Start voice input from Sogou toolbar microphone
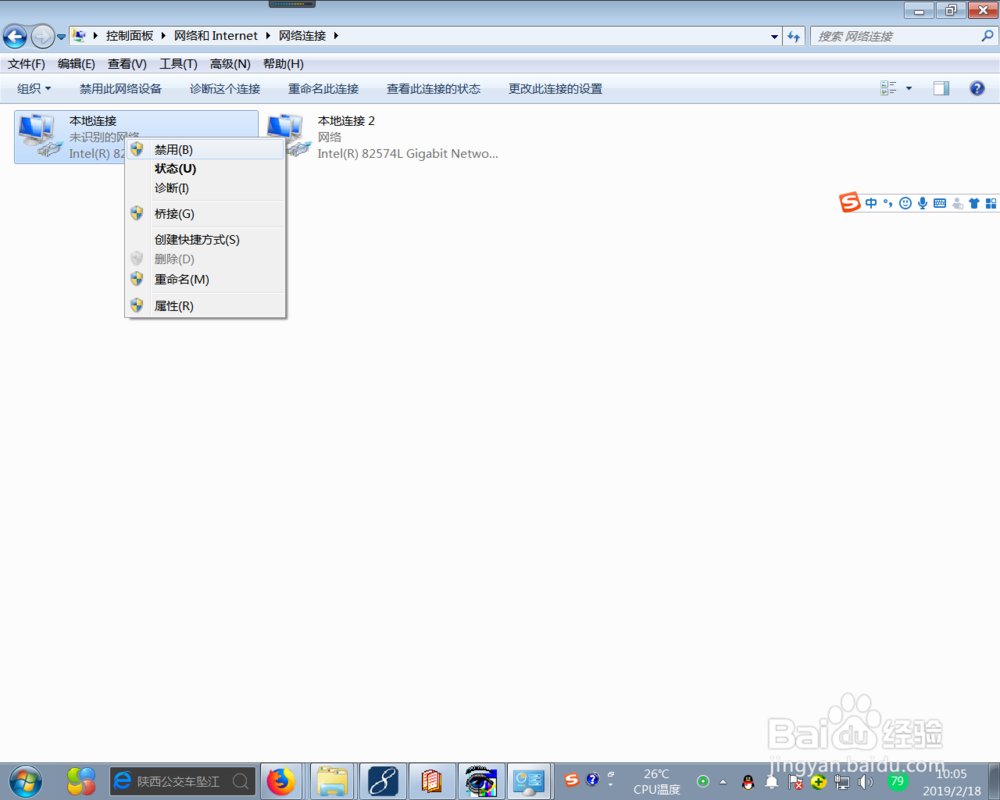 click(922, 202)
